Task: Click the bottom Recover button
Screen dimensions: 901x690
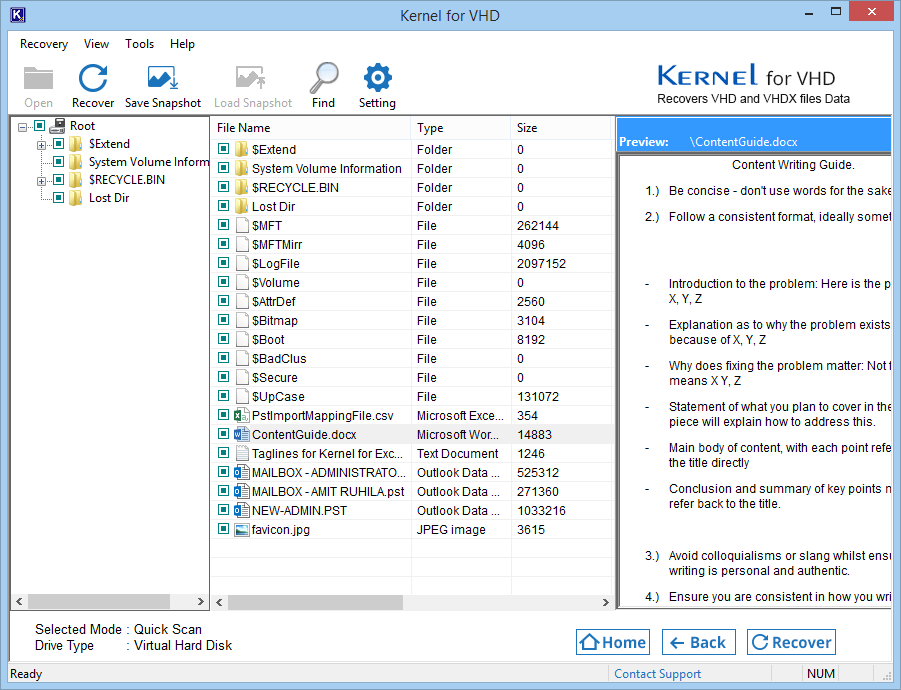Action: click(791, 642)
